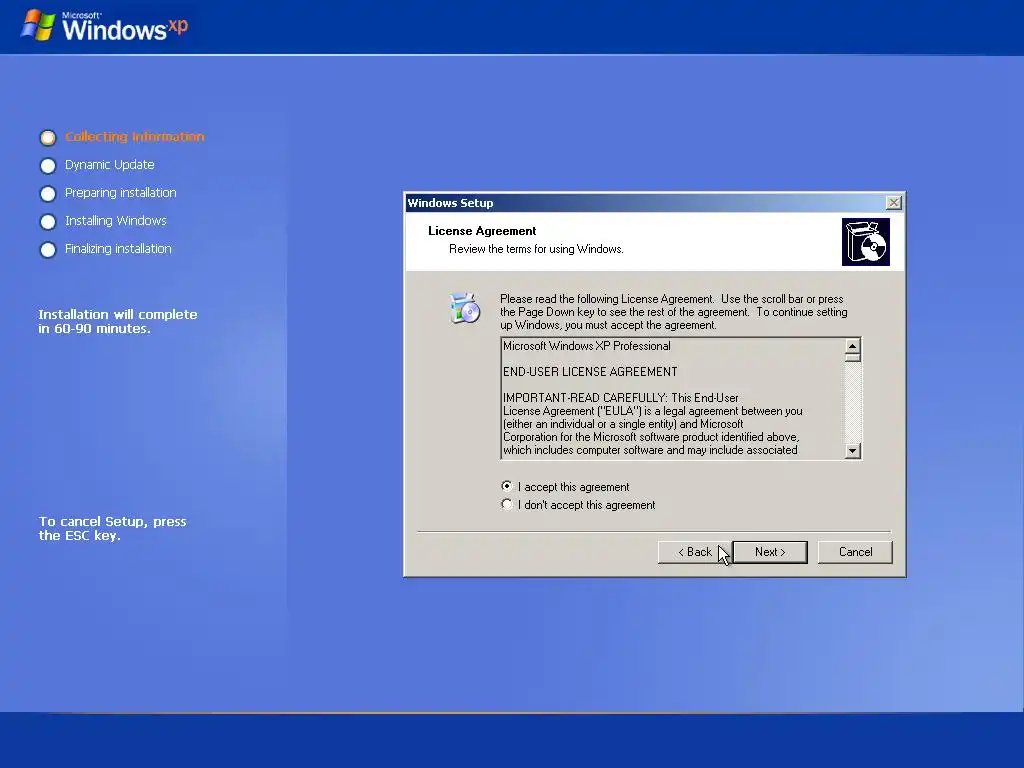Close the Windows Setup dialog
Screen dimensions: 1024x768
coord(893,202)
